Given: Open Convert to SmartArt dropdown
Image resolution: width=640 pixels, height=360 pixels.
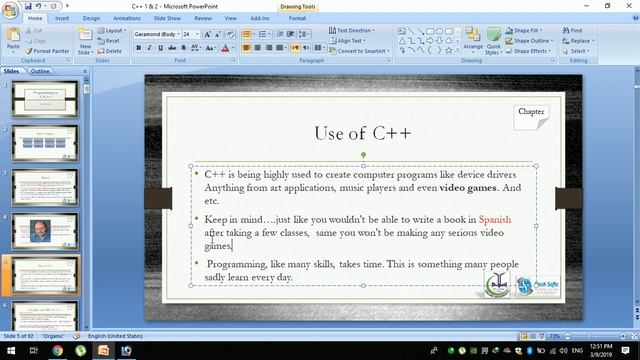Looking at the screenshot, I should 359,51.
